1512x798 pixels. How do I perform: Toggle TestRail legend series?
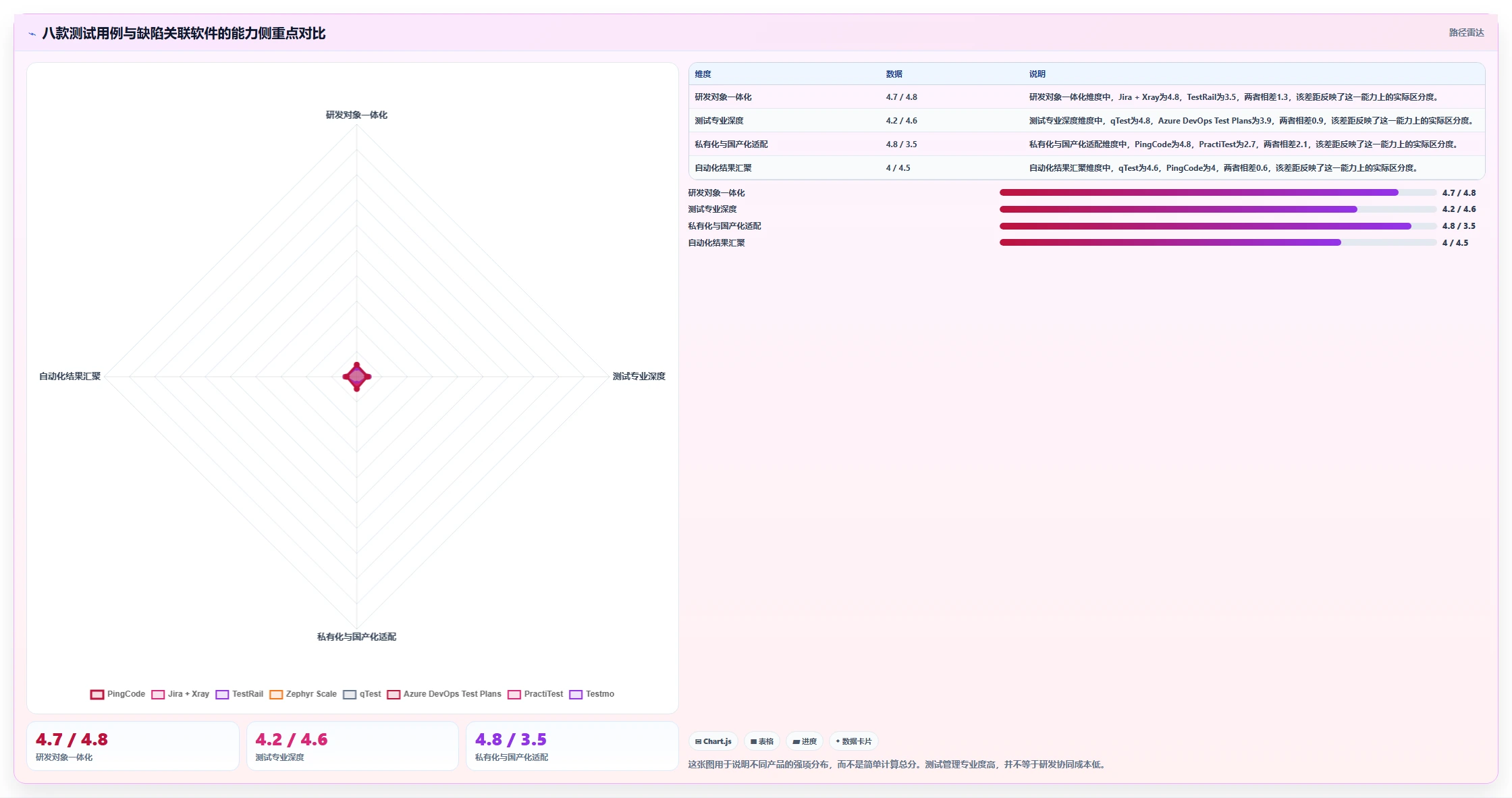tap(240, 694)
